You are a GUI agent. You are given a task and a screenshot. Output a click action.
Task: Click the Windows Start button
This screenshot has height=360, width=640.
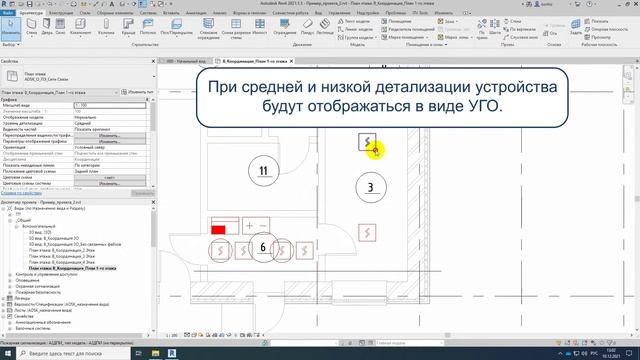click(8, 353)
